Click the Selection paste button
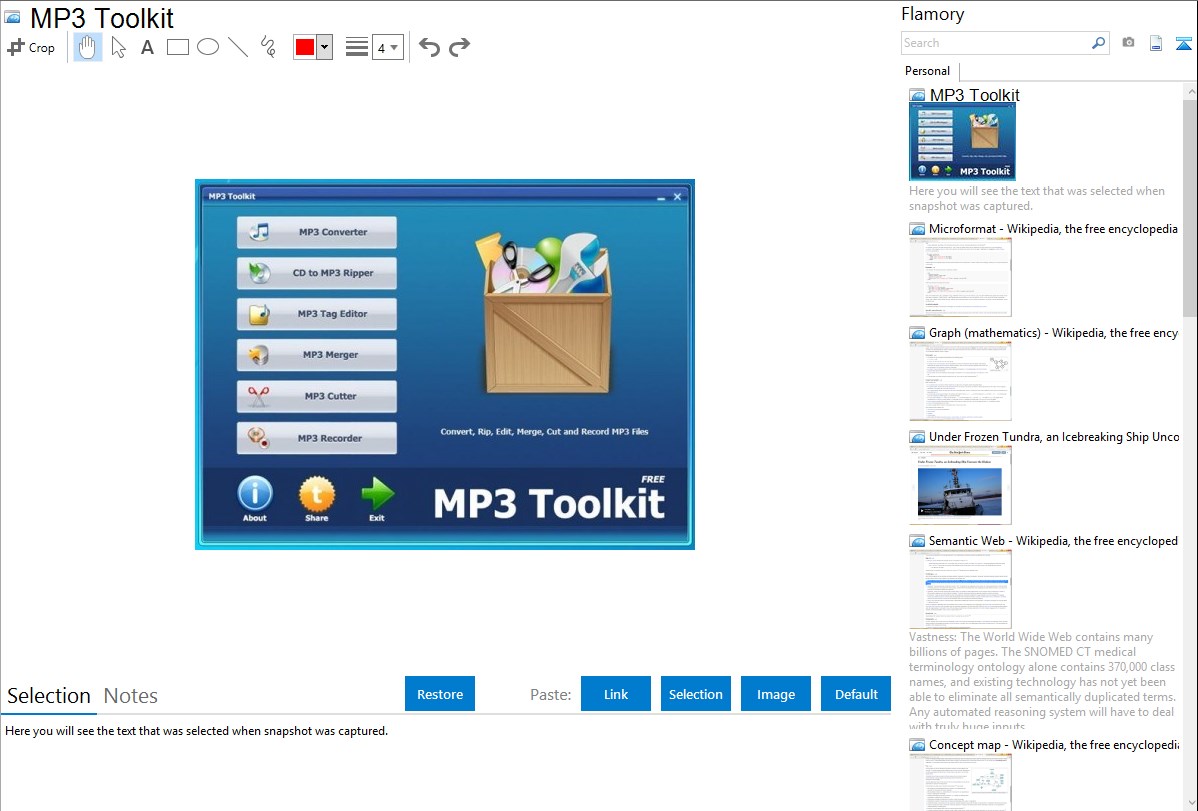Viewport: 1198px width, 811px height. 696,693
